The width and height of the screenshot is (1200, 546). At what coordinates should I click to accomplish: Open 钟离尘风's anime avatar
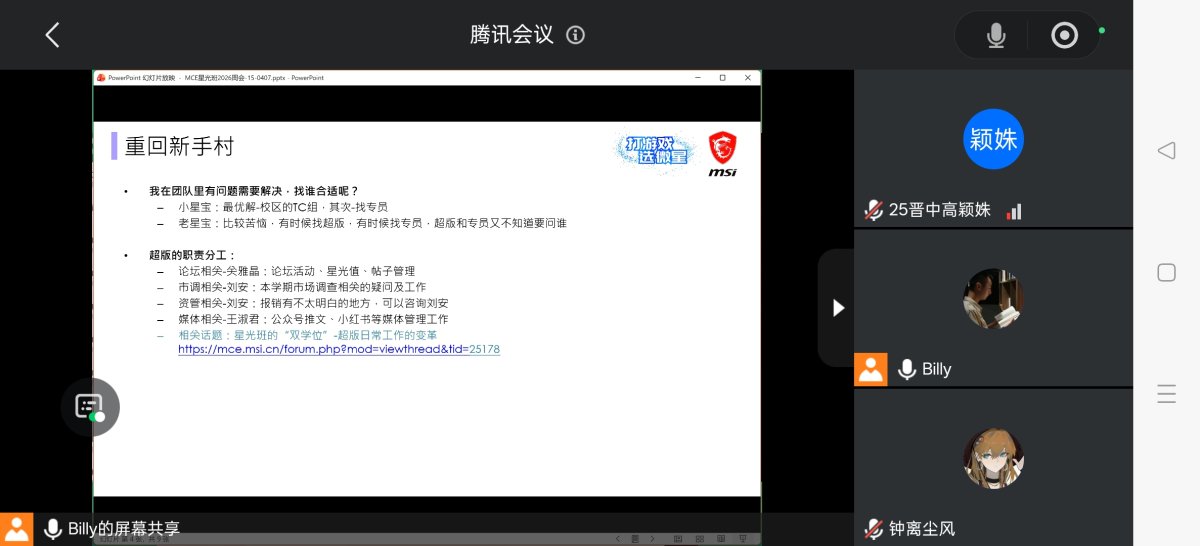tap(993, 458)
